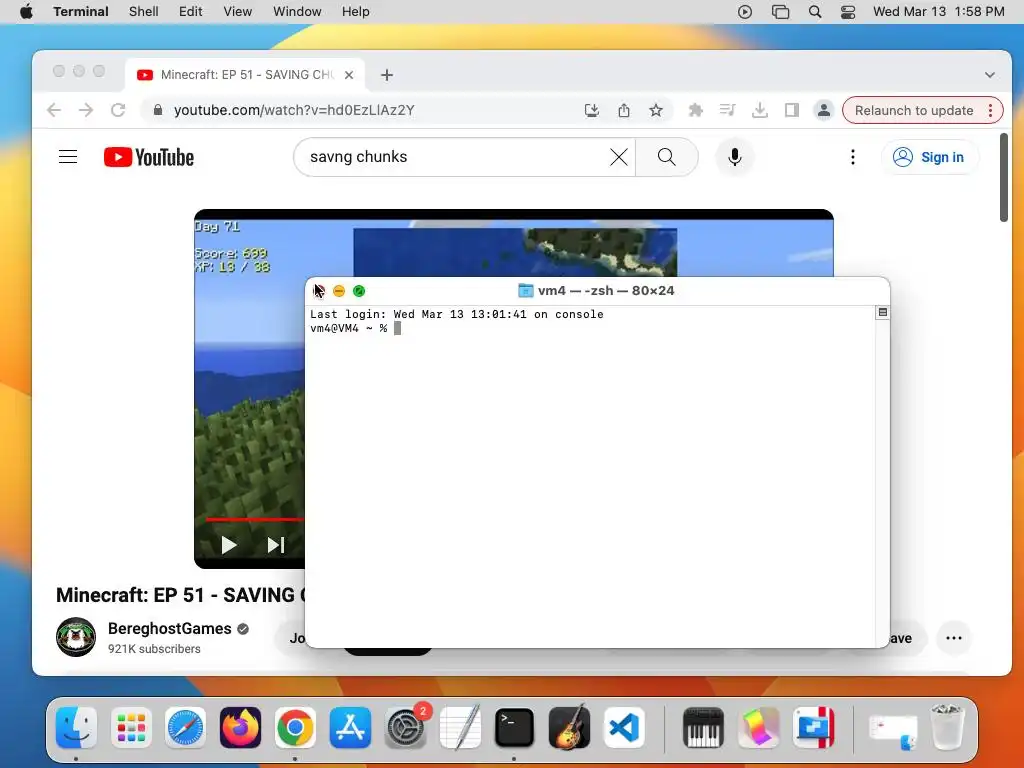Clear the YouTube search query
Screen dimensions: 1024x768
tap(618, 157)
